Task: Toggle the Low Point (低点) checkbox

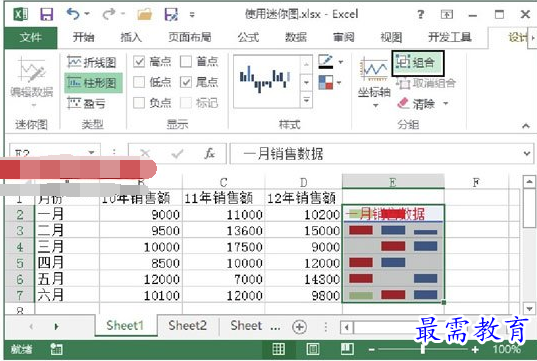Action: pos(139,82)
